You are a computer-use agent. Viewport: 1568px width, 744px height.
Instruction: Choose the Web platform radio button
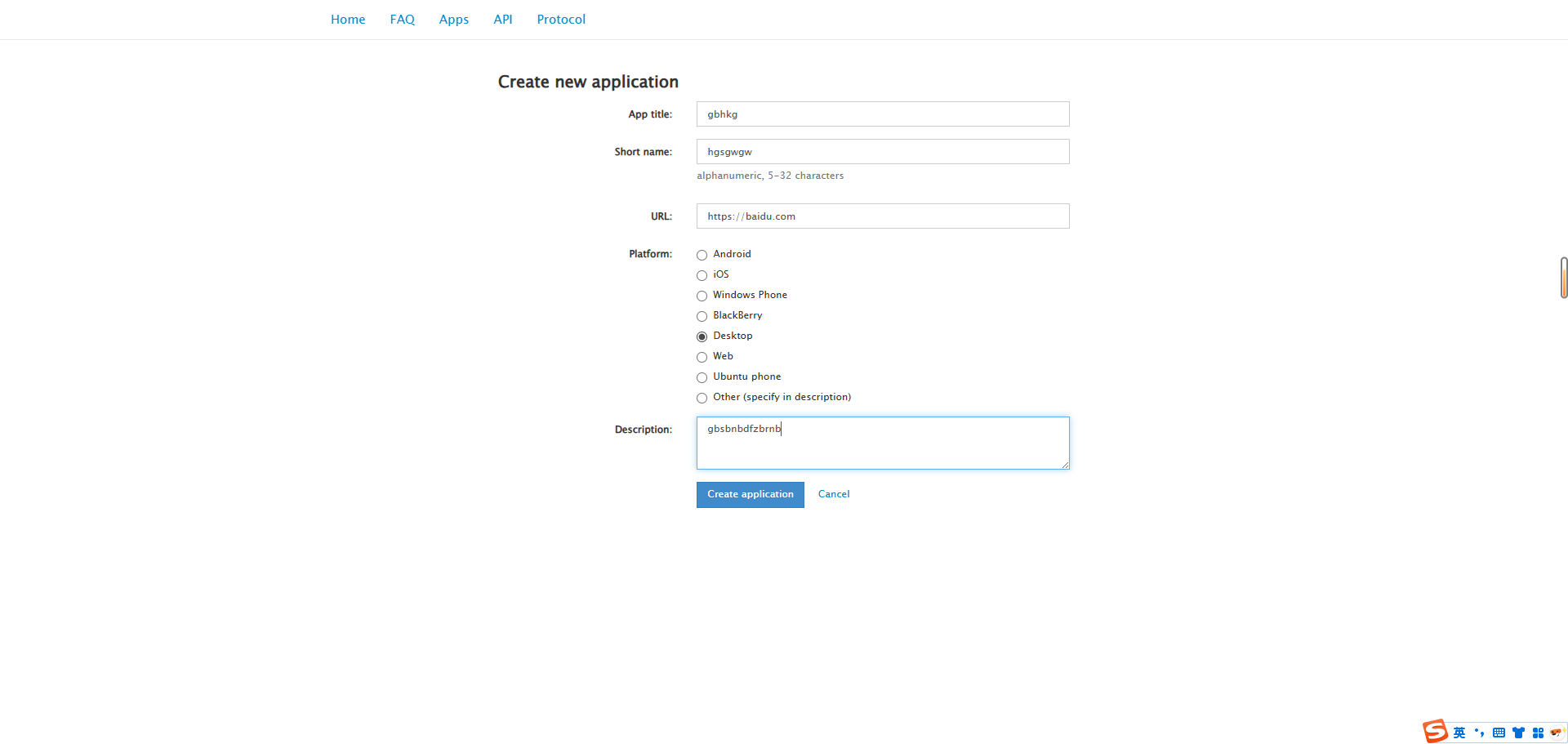702,357
